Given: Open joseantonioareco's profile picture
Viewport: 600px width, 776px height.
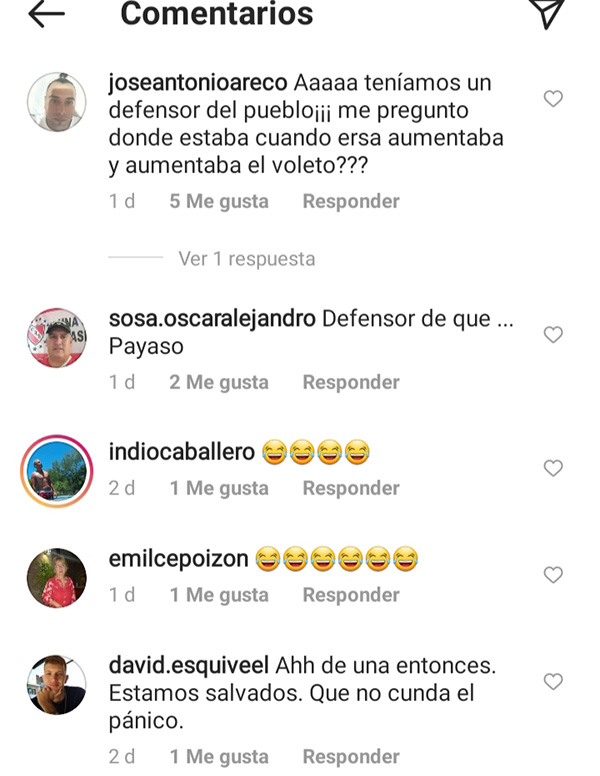Looking at the screenshot, I should [56, 102].
